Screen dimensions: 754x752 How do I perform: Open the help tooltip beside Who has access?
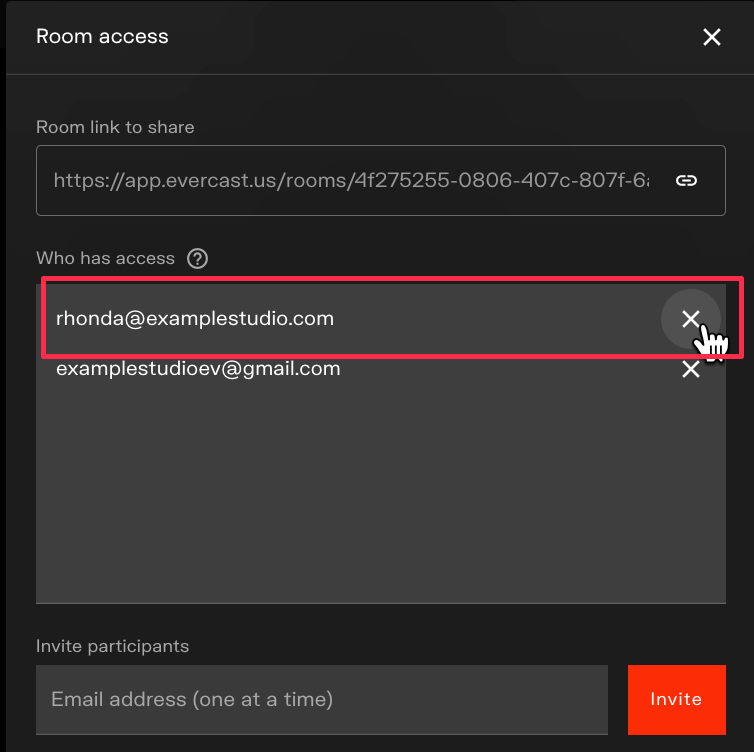point(198,258)
